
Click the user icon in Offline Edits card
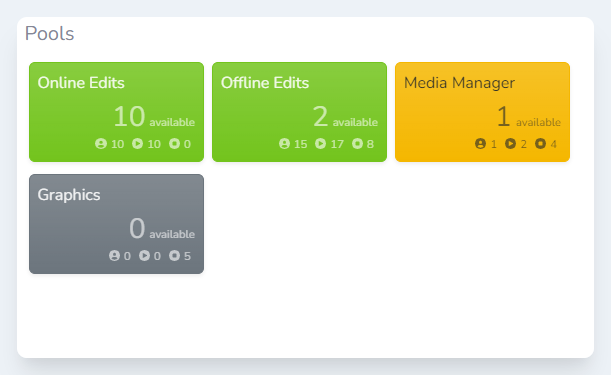click(x=284, y=144)
